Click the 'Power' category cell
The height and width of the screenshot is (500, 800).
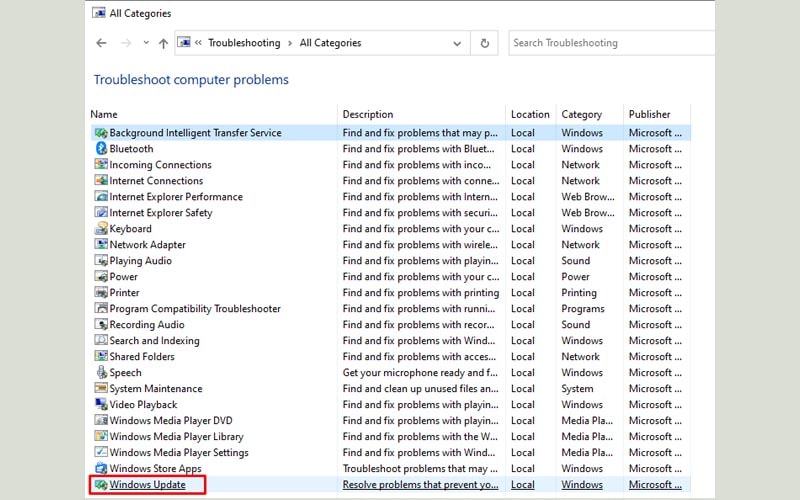(576, 277)
